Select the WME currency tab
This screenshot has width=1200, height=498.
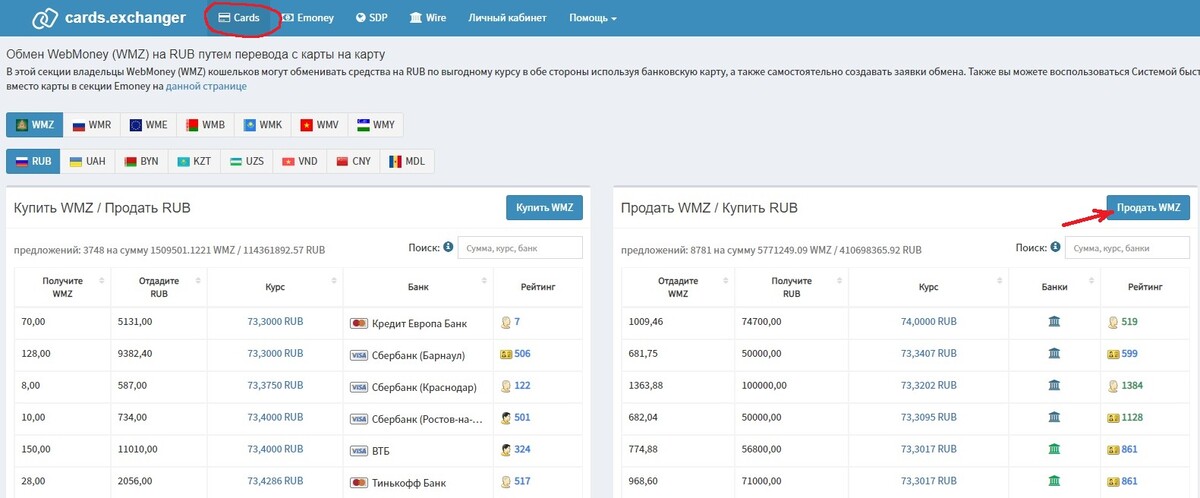(x=148, y=126)
